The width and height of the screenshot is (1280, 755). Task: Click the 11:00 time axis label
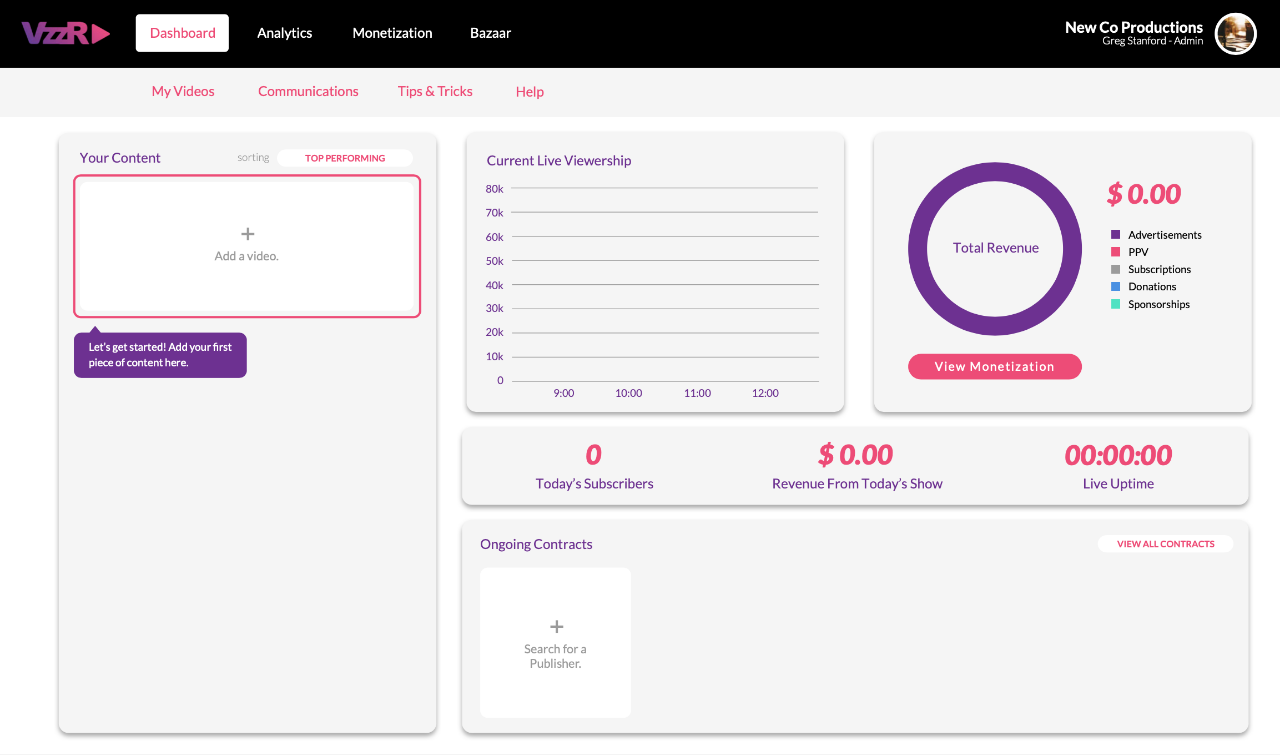pos(697,393)
